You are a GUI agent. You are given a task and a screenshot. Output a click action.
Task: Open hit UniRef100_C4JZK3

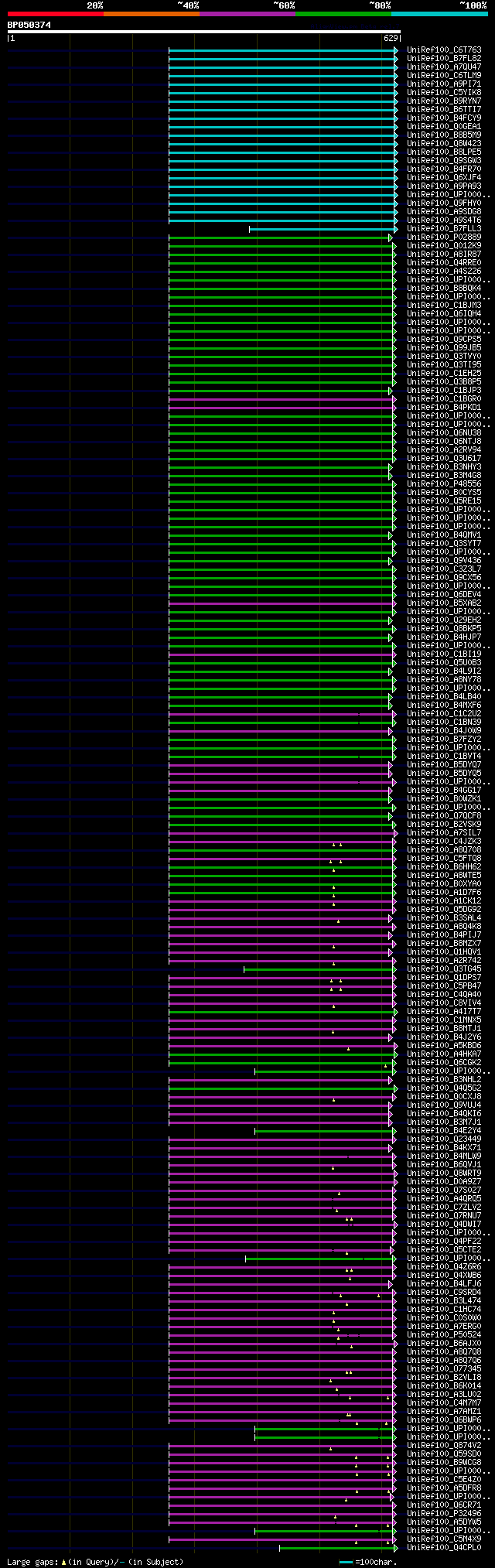(444, 842)
